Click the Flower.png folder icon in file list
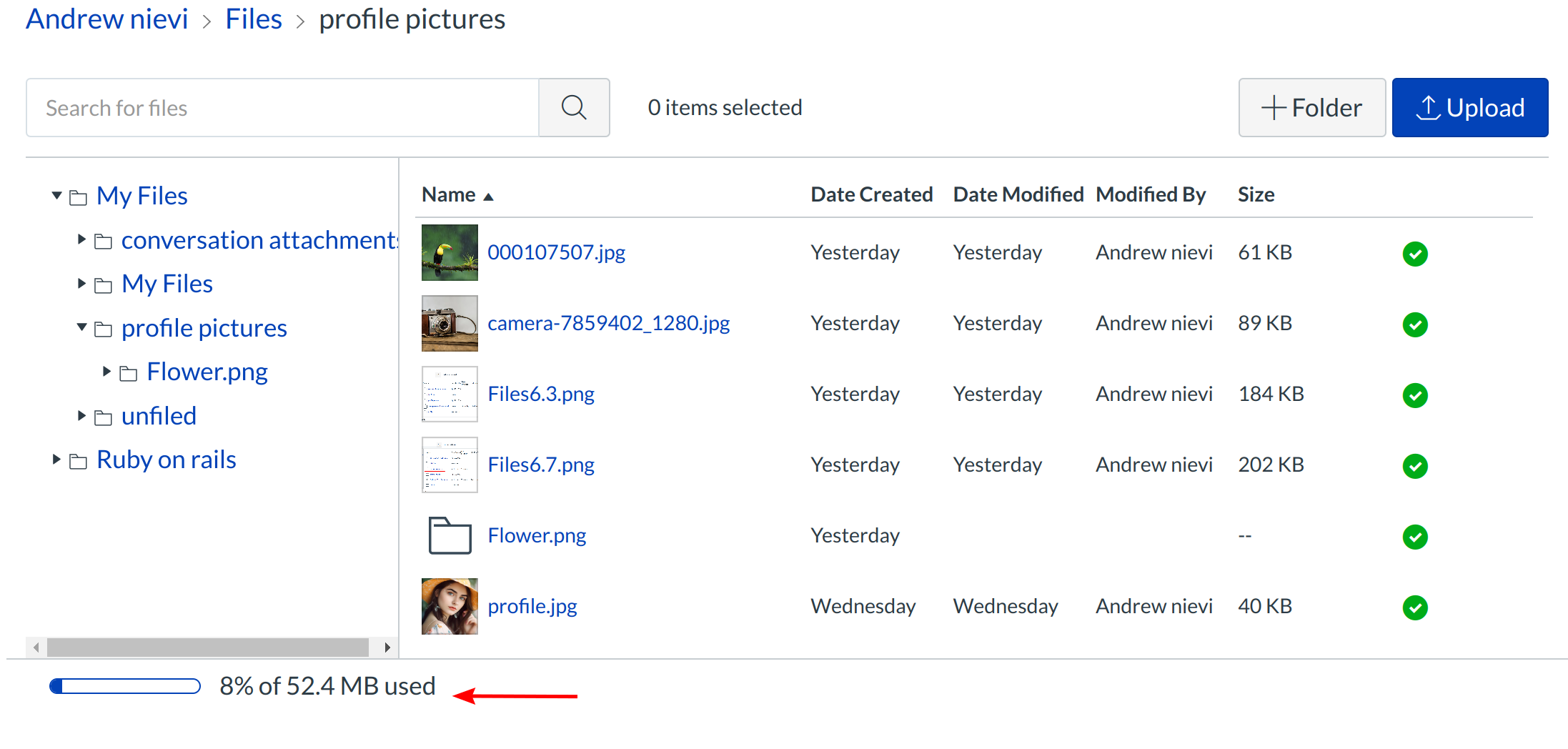The width and height of the screenshot is (1568, 749). 450,535
